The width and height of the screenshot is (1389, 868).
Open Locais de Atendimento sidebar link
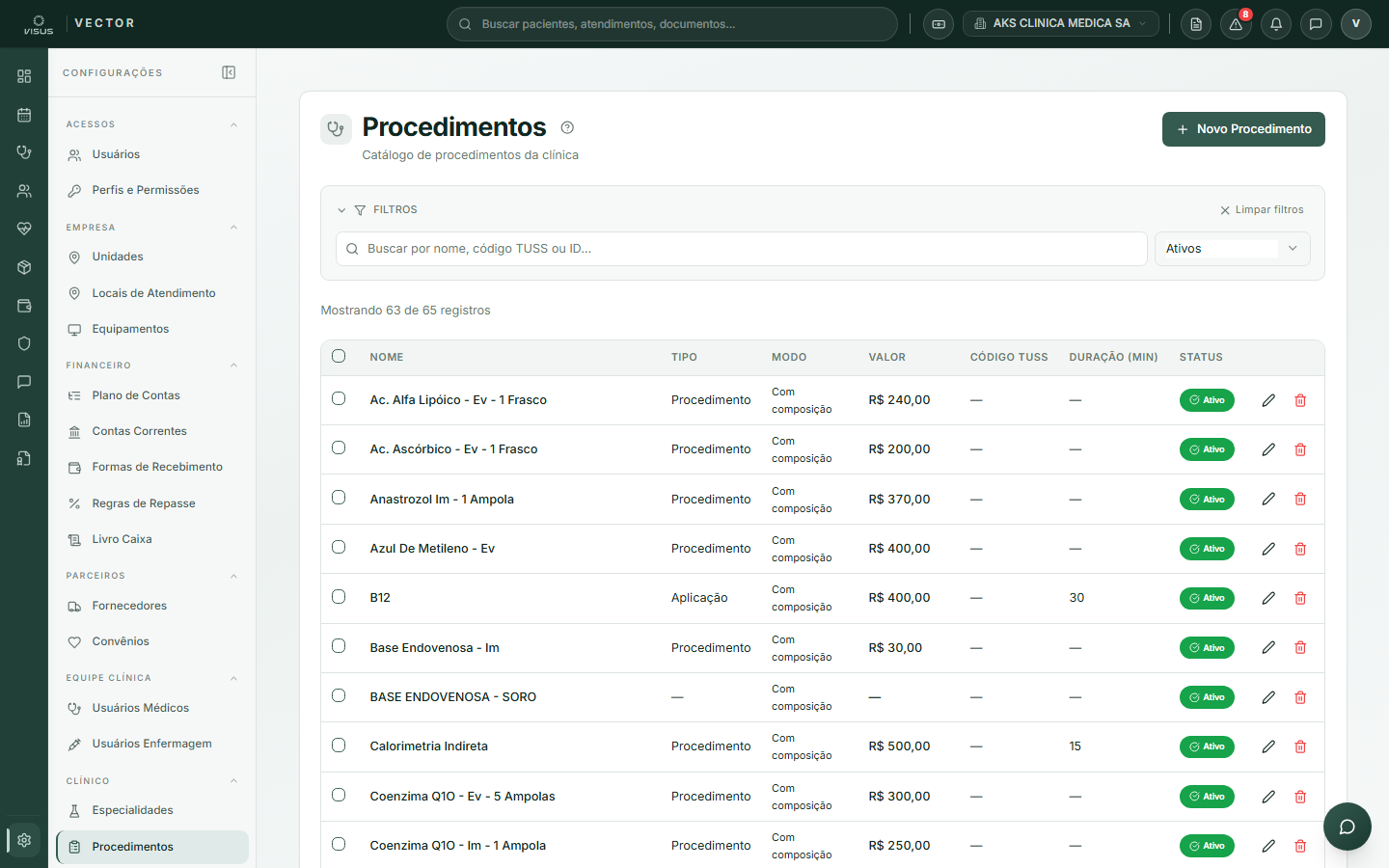(x=152, y=293)
